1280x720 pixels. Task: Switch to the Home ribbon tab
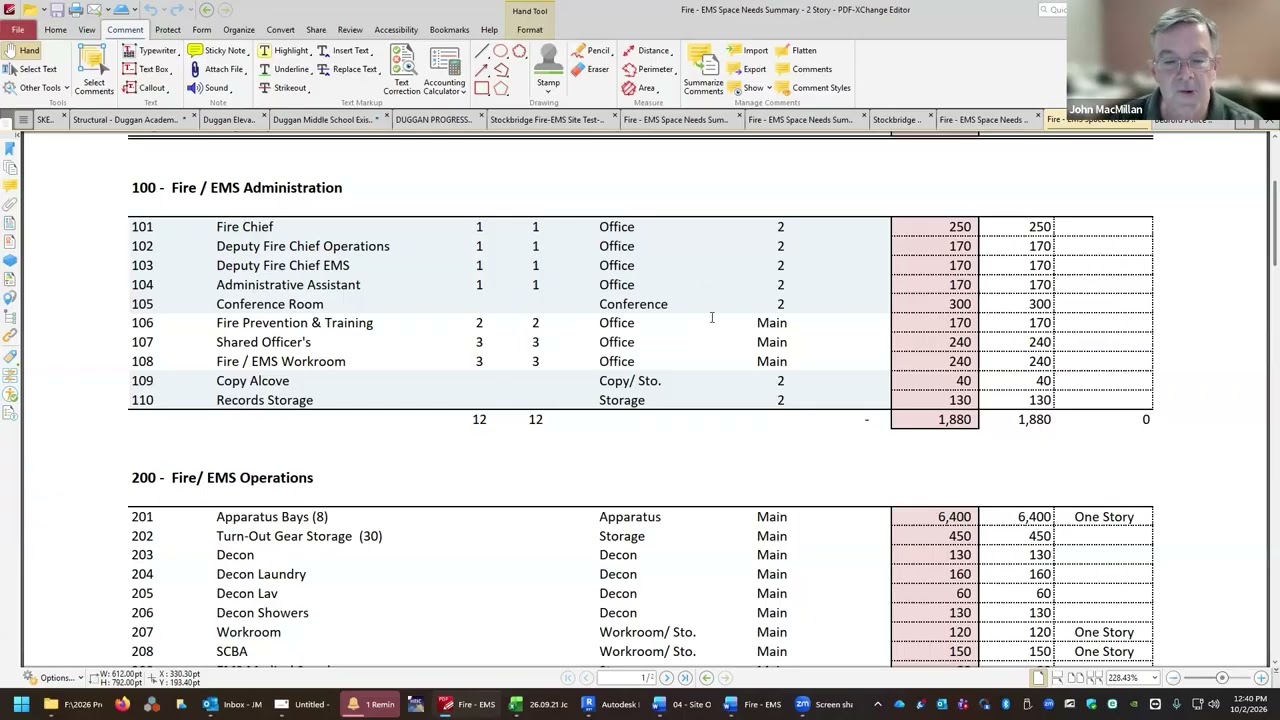pos(55,30)
